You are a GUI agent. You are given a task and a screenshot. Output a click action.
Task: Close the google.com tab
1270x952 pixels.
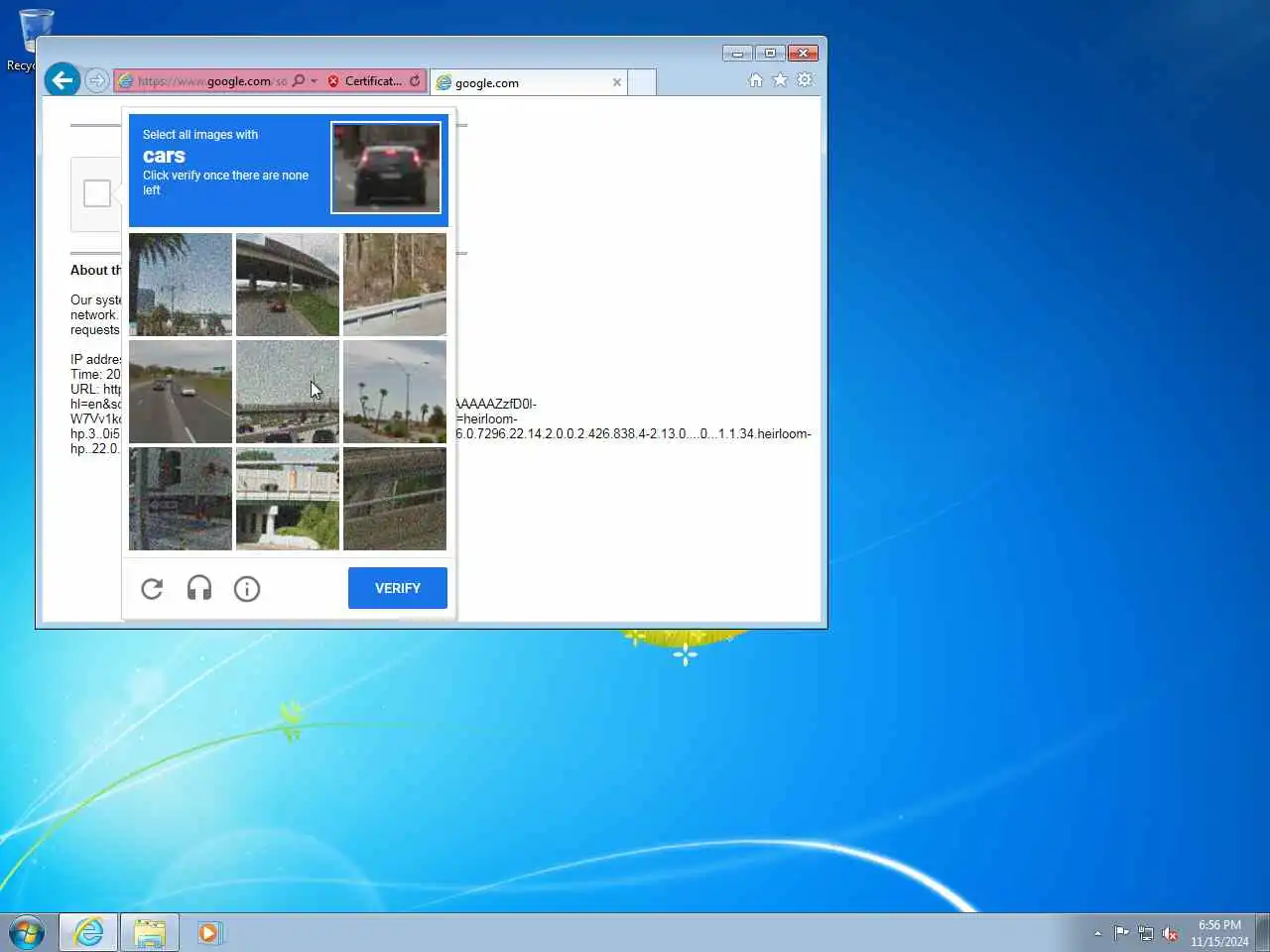617,82
